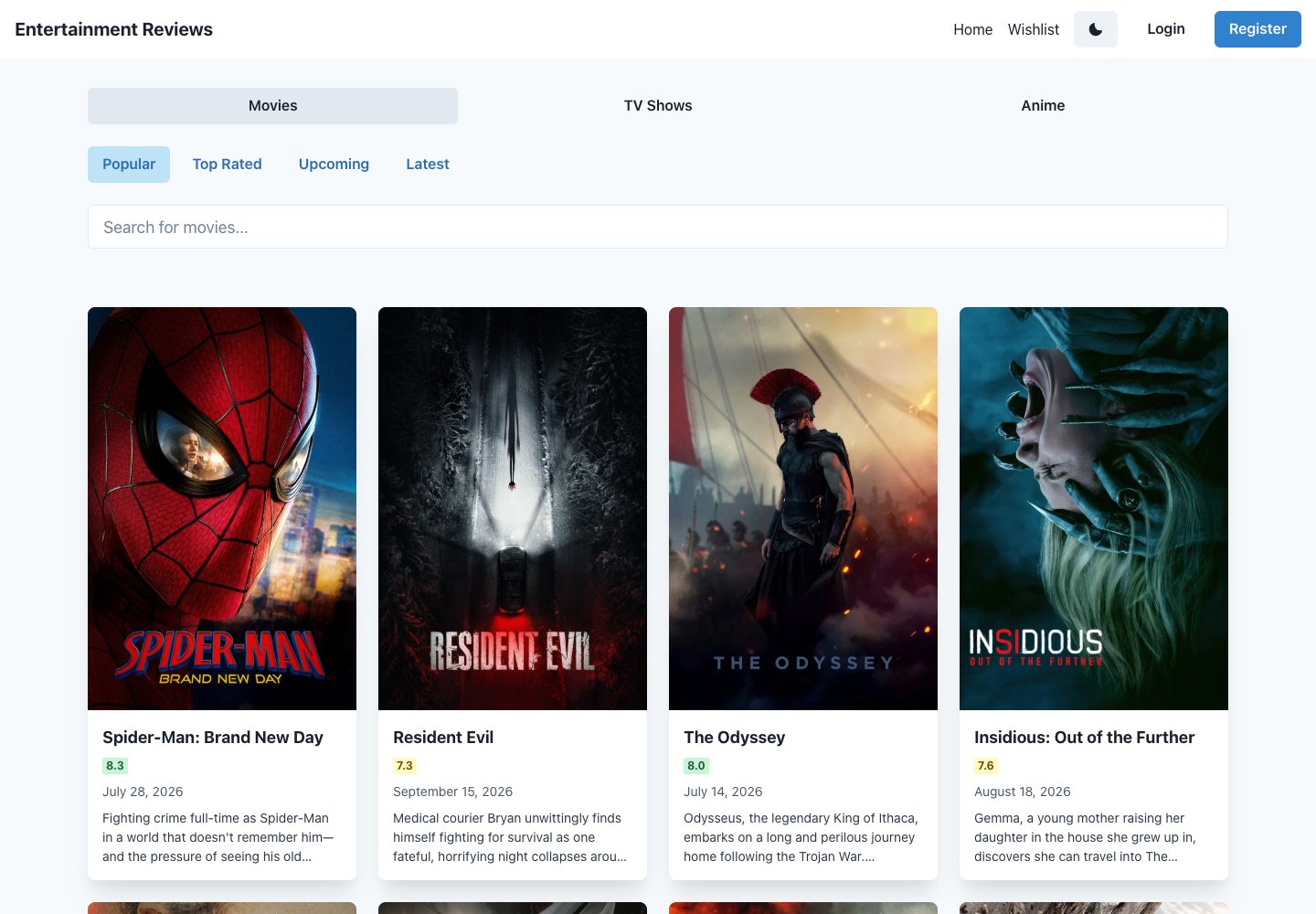Toggle dark mode with the moon icon
1316x914 pixels.
(1096, 29)
